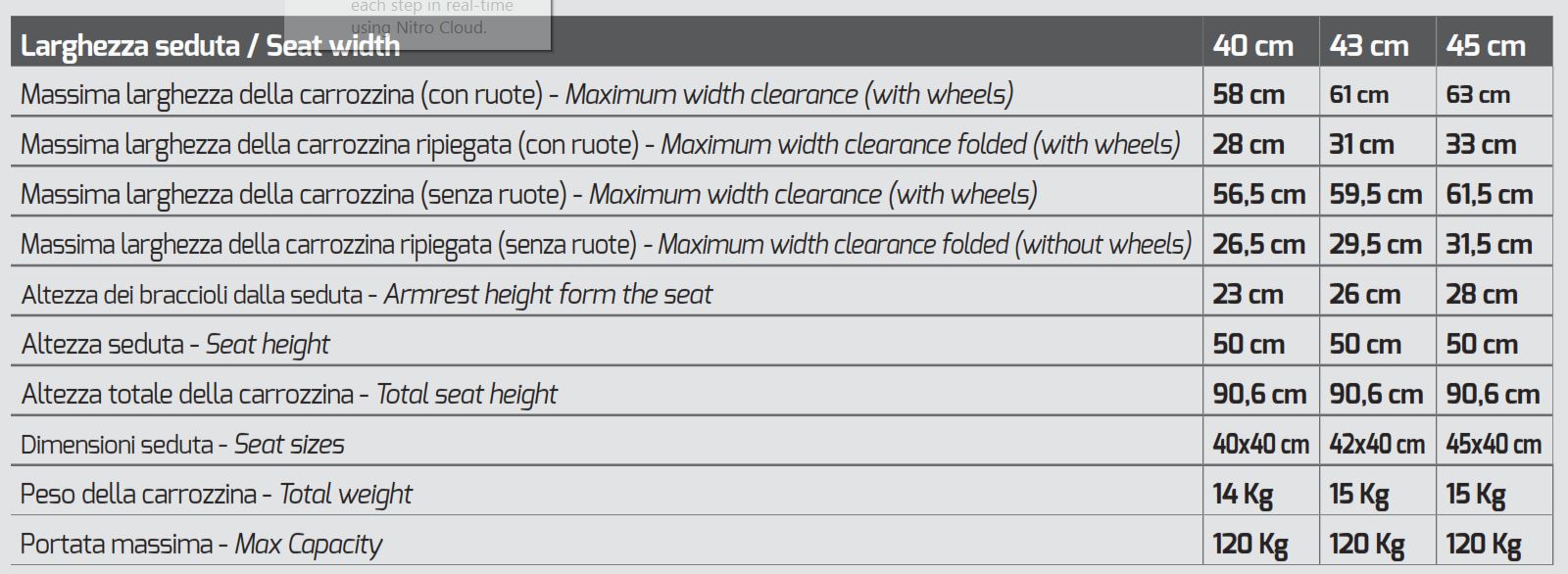
Task: Click the "Altezza seduta - Seat height" label
Action: click(x=175, y=345)
